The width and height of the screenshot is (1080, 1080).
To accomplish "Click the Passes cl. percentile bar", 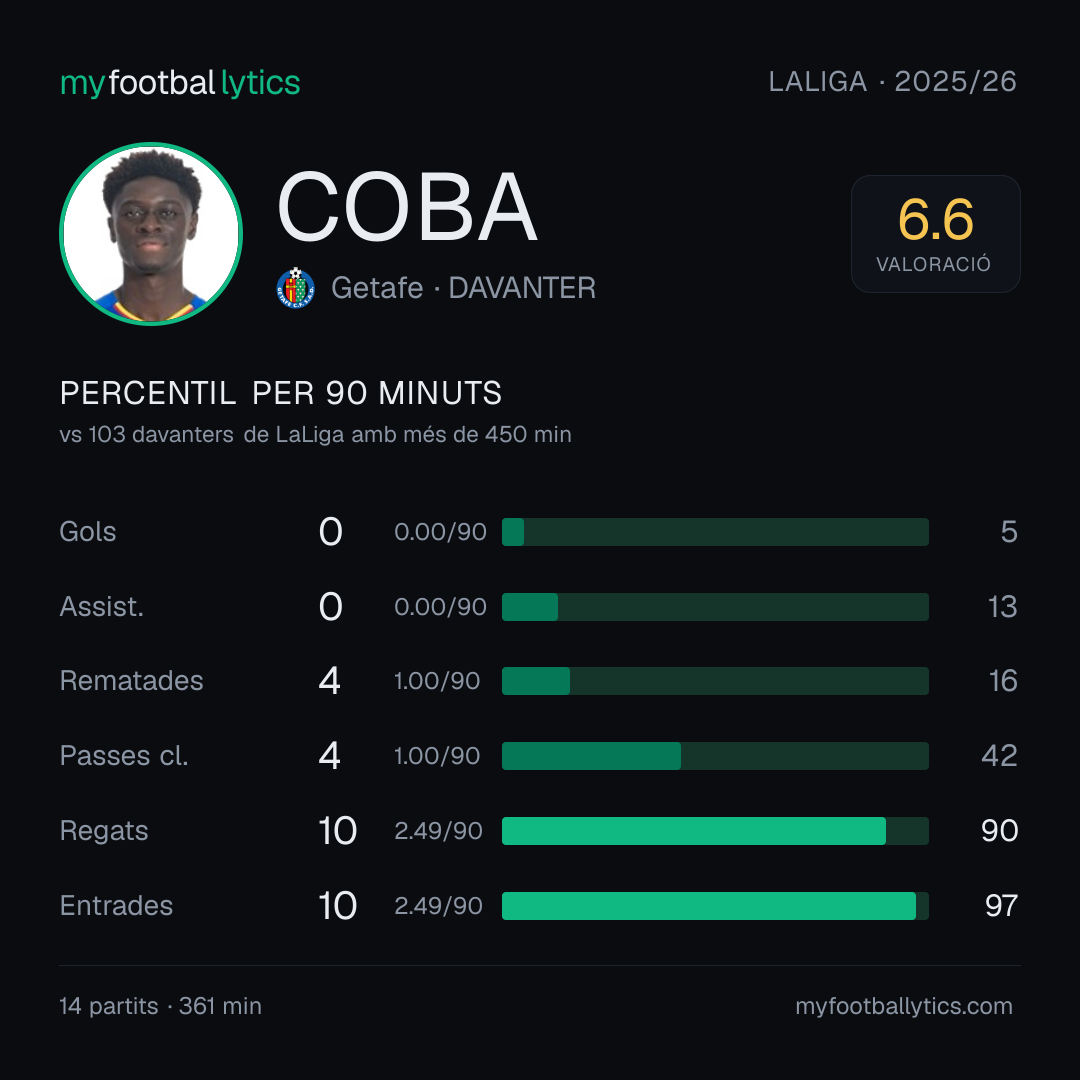I will point(715,756).
